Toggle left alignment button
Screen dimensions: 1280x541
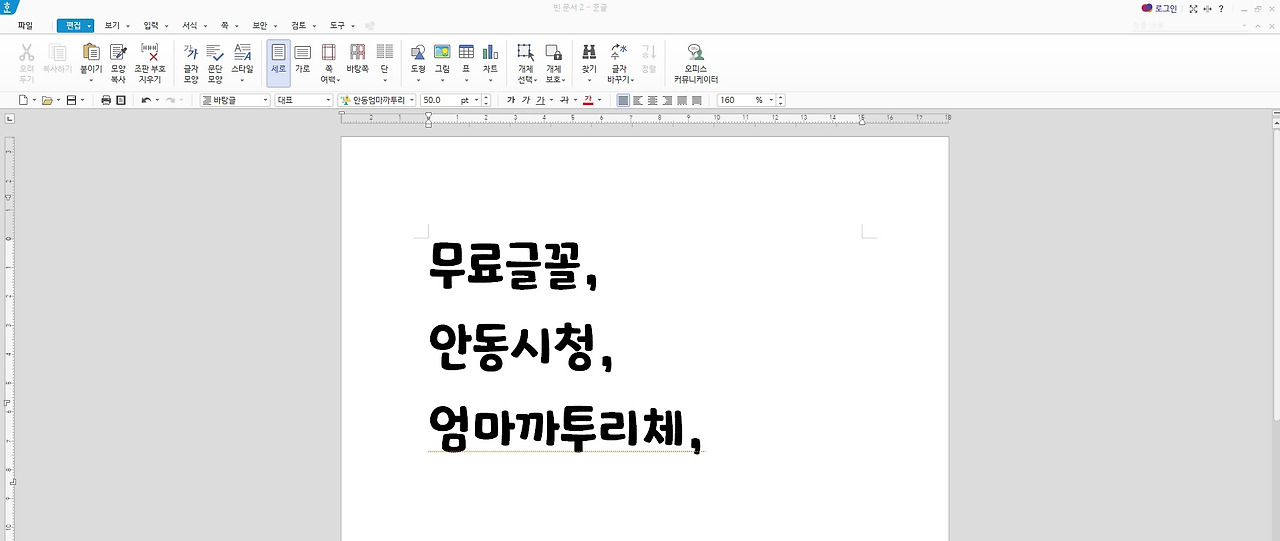click(638, 100)
